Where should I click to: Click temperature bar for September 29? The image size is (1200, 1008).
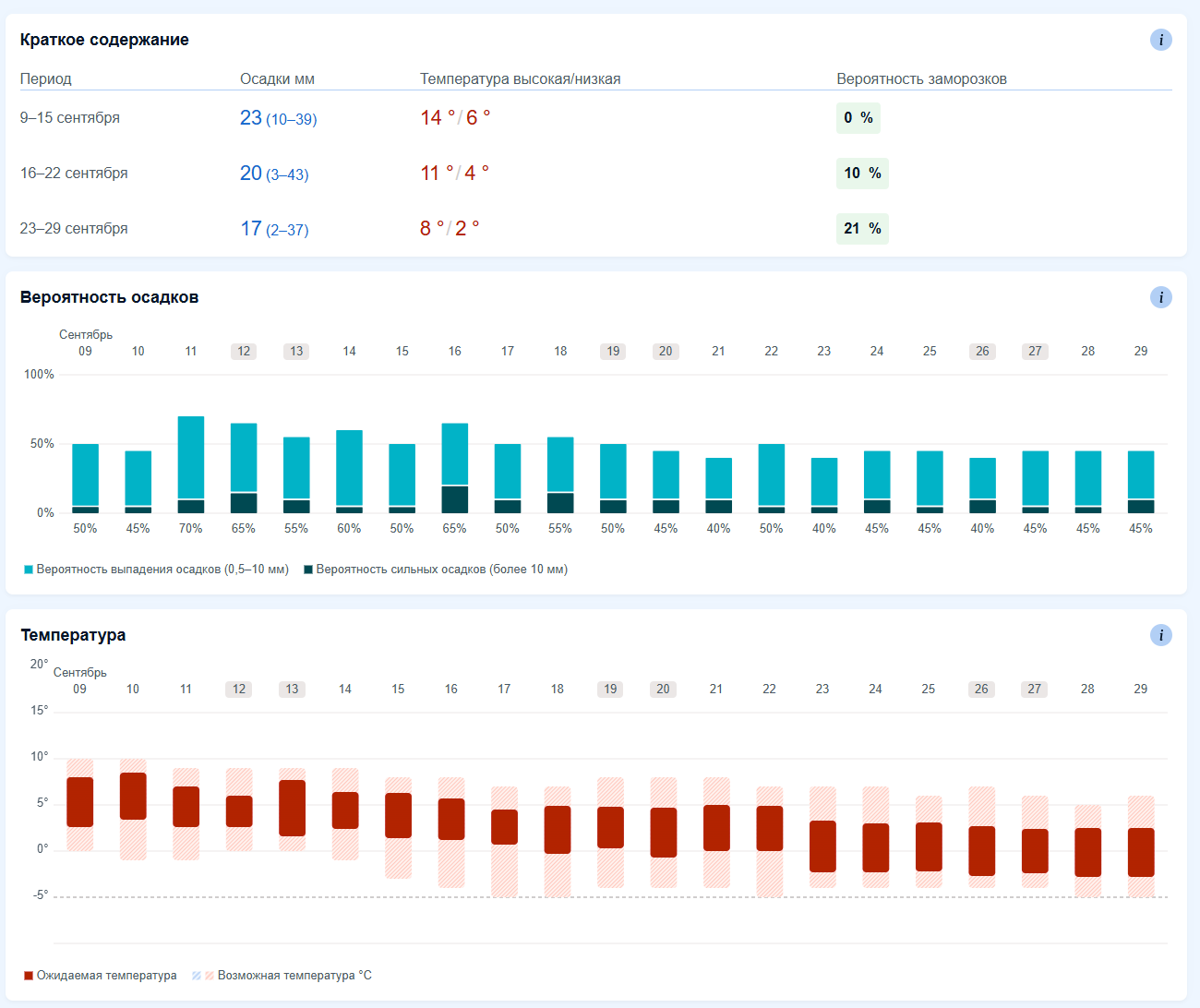tap(1141, 852)
